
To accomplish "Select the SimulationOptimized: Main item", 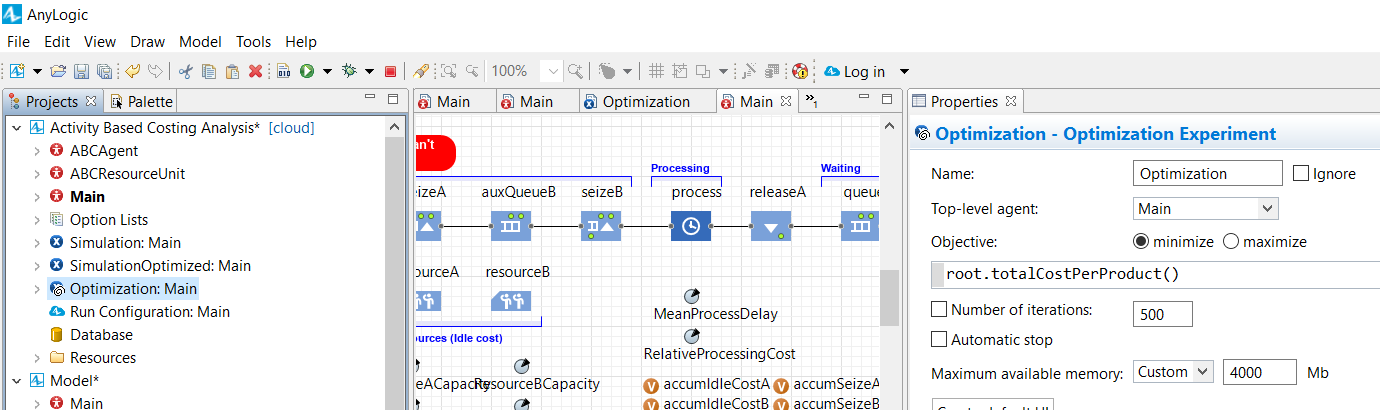I will click(x=160, y=266).
